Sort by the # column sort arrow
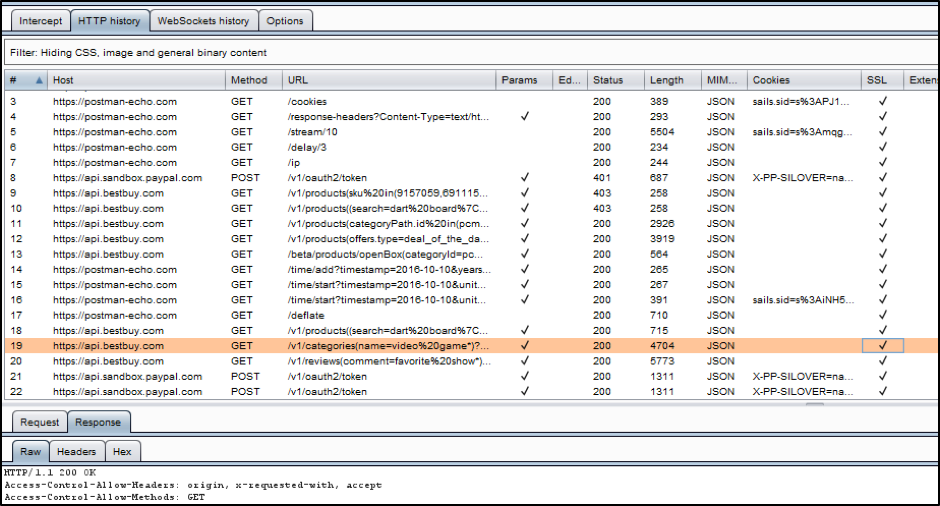The height and width of the screenshot is (506, 940). 39,80
